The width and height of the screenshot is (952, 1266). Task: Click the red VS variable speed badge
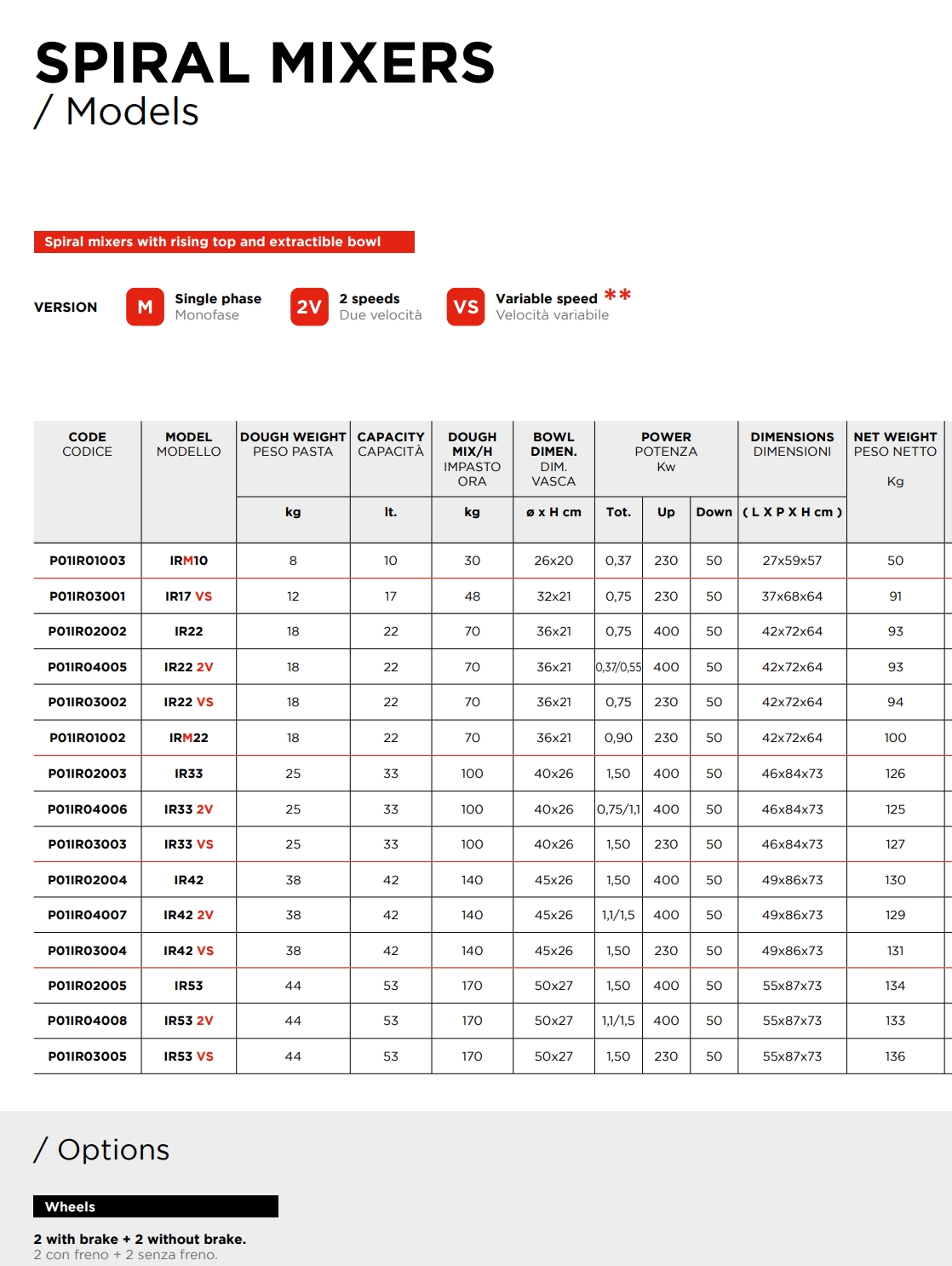(465, 307)
